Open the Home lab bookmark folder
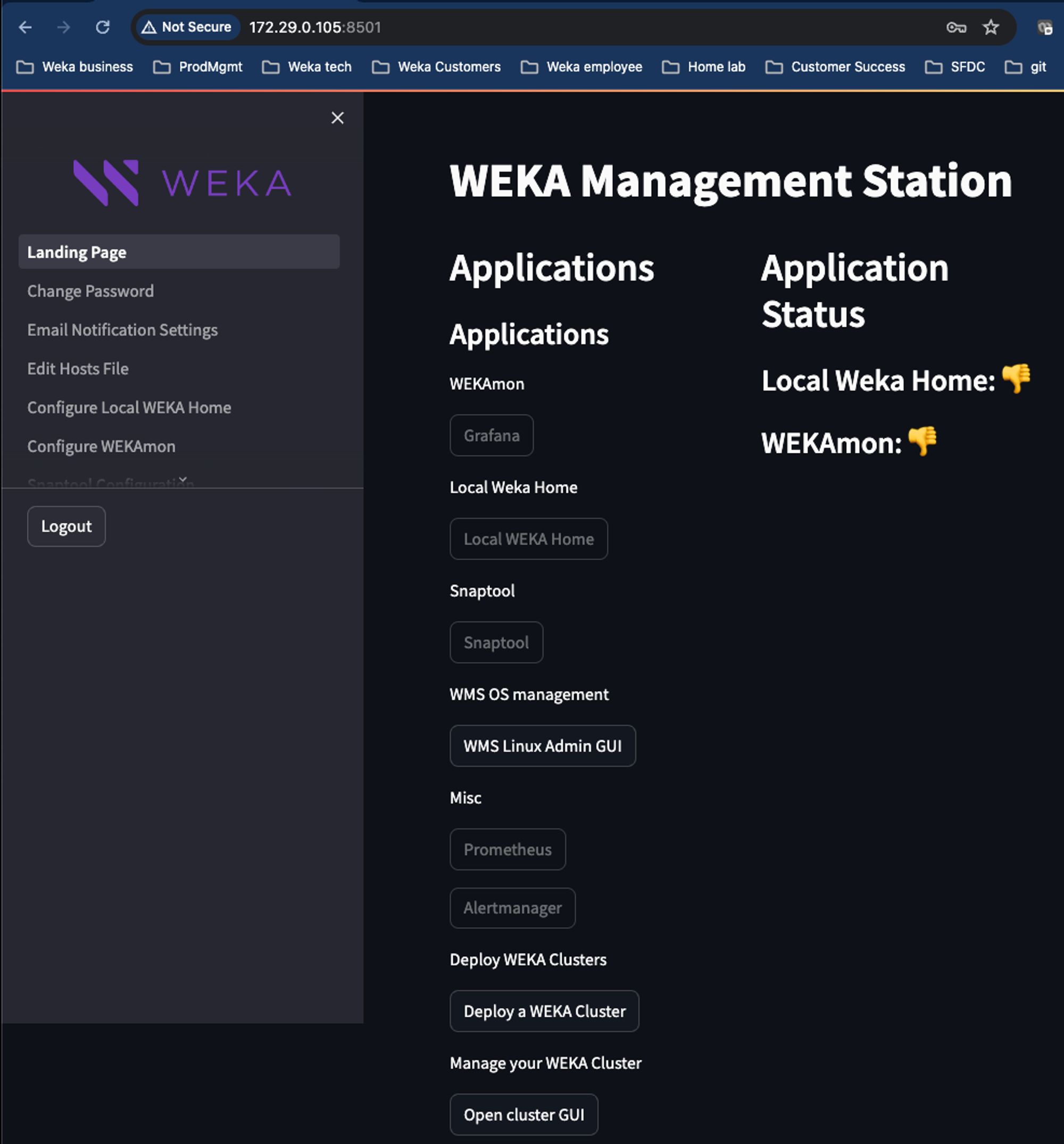This screenshot has width=1064, height=1144. pyautogui.click(x=704, y=67)
